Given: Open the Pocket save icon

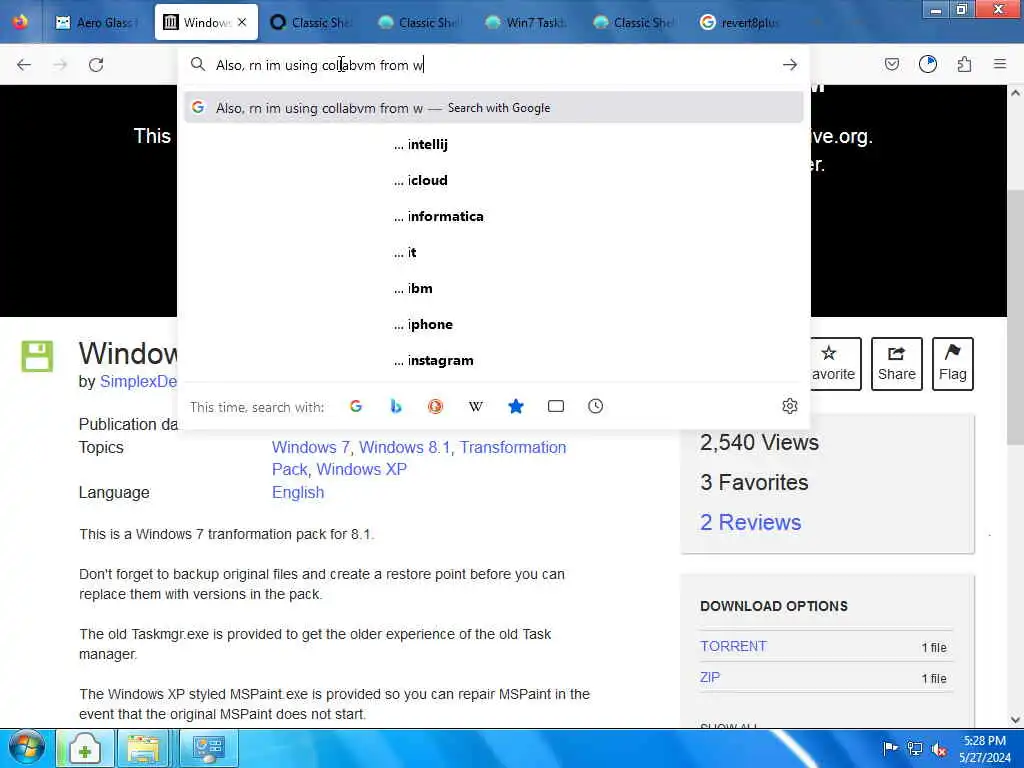Looking at the screenshot, I should pos(891,64).
